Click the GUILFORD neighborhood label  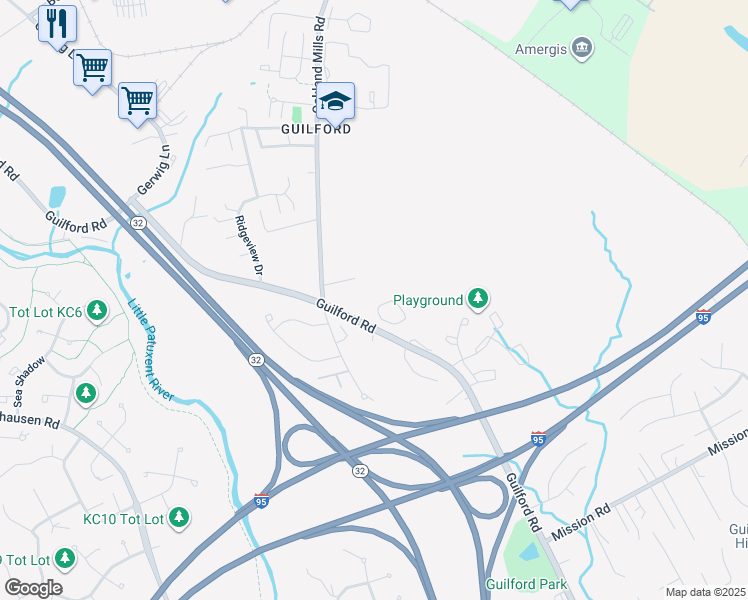coord(316,129)
